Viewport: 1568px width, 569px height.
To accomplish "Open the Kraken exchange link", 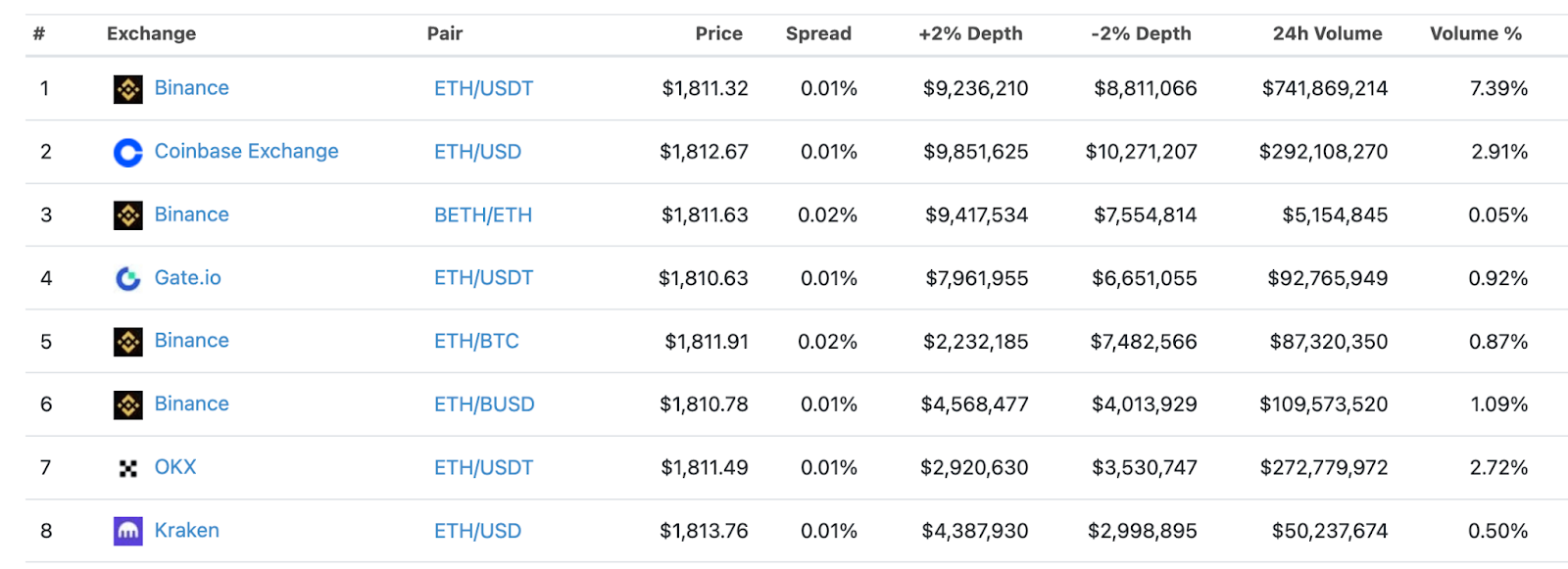I will pos(186,530).
